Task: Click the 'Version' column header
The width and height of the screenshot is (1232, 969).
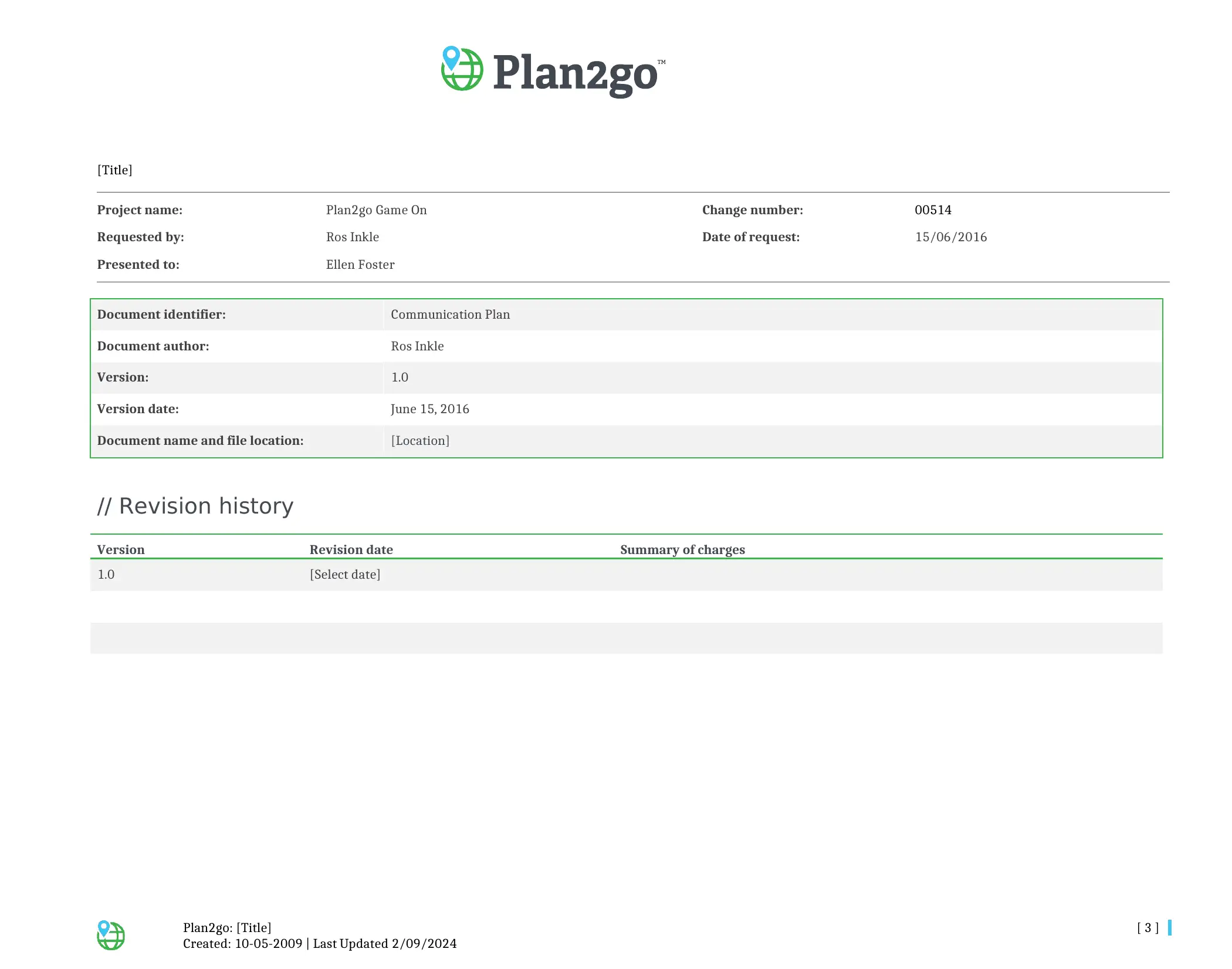Action: [121, 550]
